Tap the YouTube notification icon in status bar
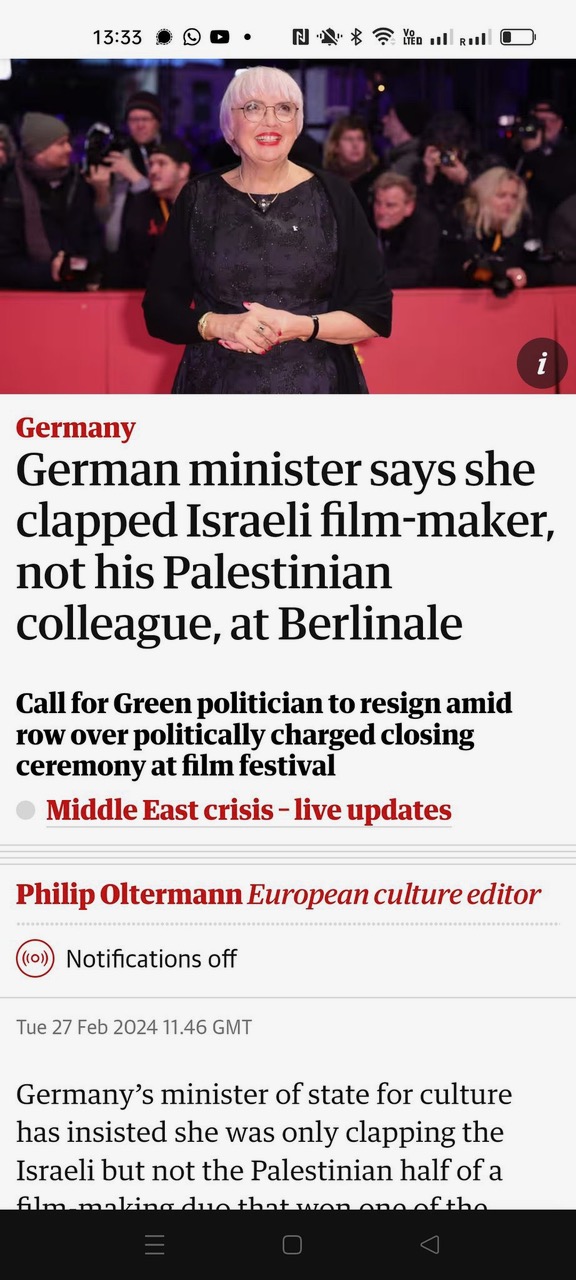 tap(219, 37)
